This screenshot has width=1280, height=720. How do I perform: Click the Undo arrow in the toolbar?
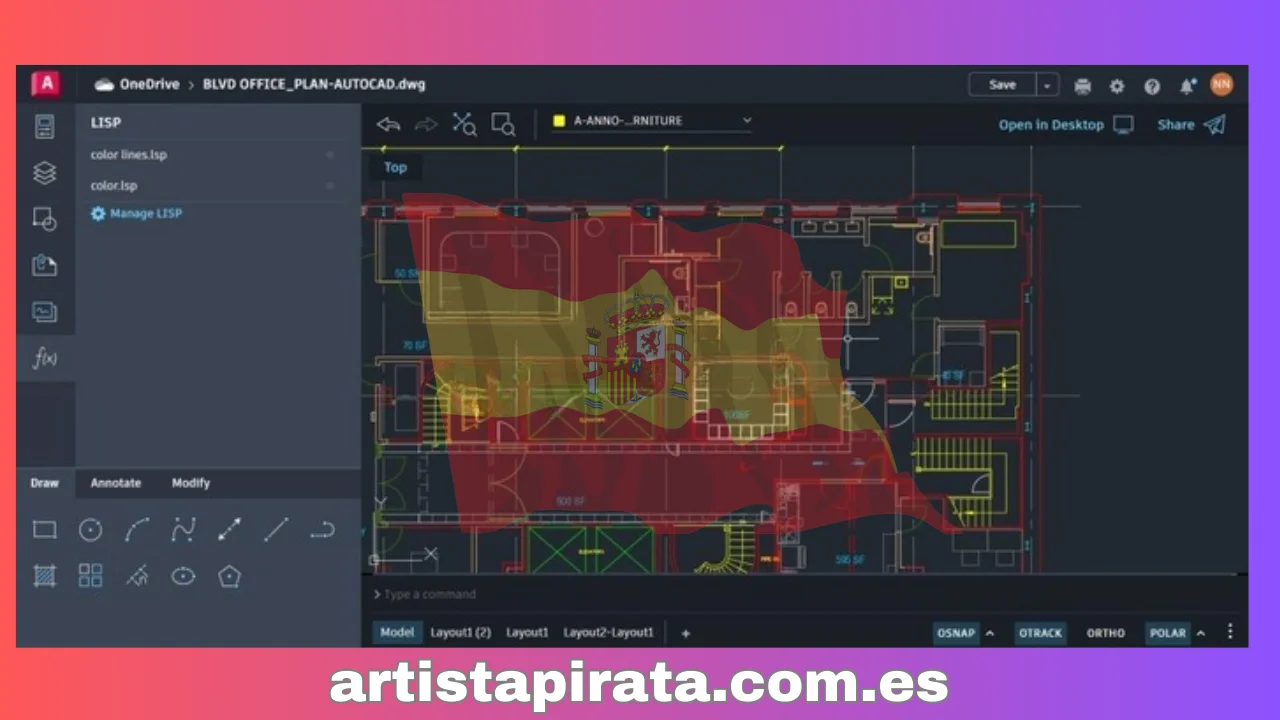(388, 123)
